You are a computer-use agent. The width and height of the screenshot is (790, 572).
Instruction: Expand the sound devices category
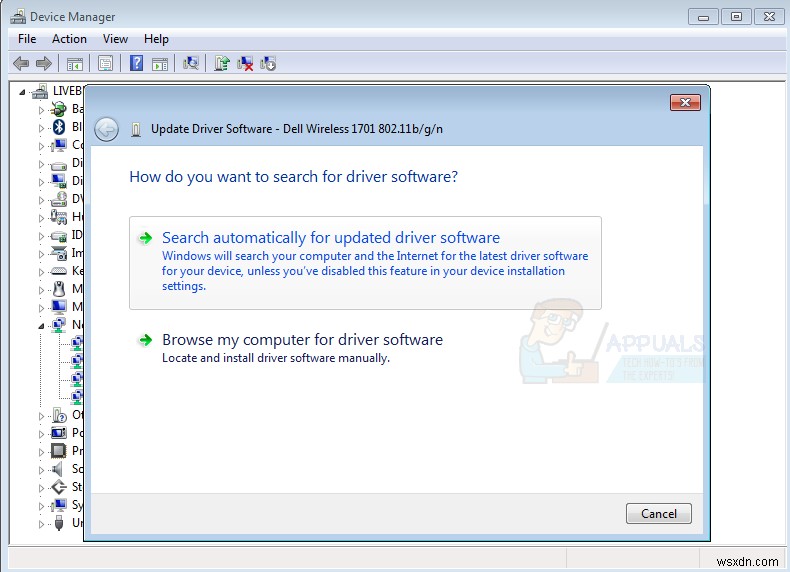click(41, 470)
